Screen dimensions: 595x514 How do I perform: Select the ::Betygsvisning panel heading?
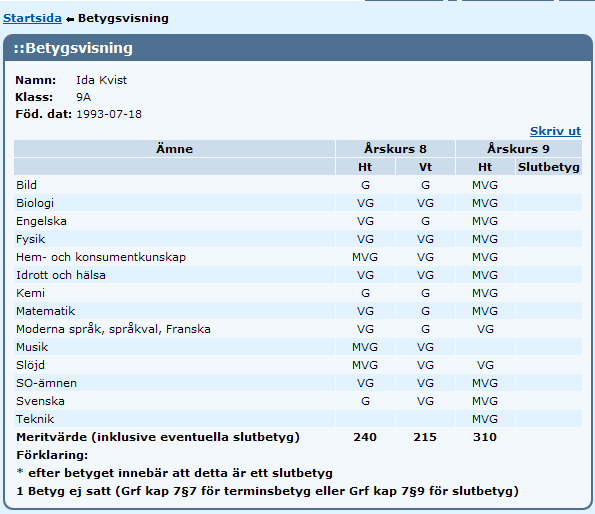click(x=73, y=48)
